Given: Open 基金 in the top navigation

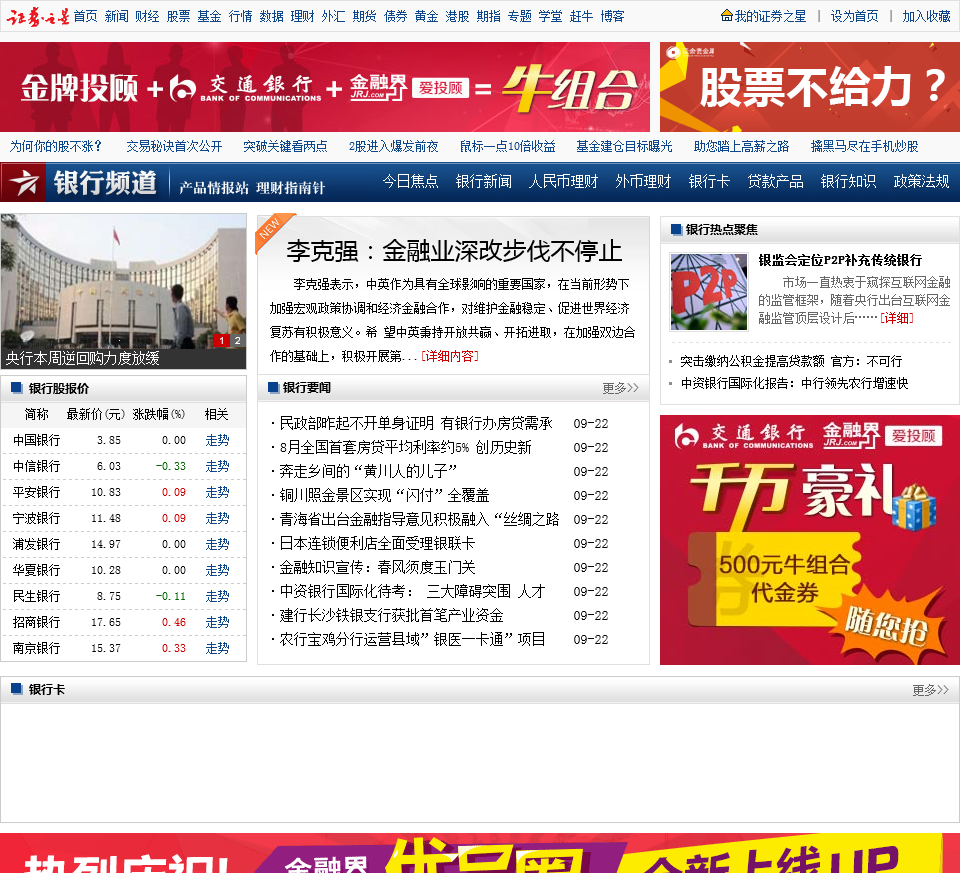Looking at the screenshot, I should (x=209, y=17).
